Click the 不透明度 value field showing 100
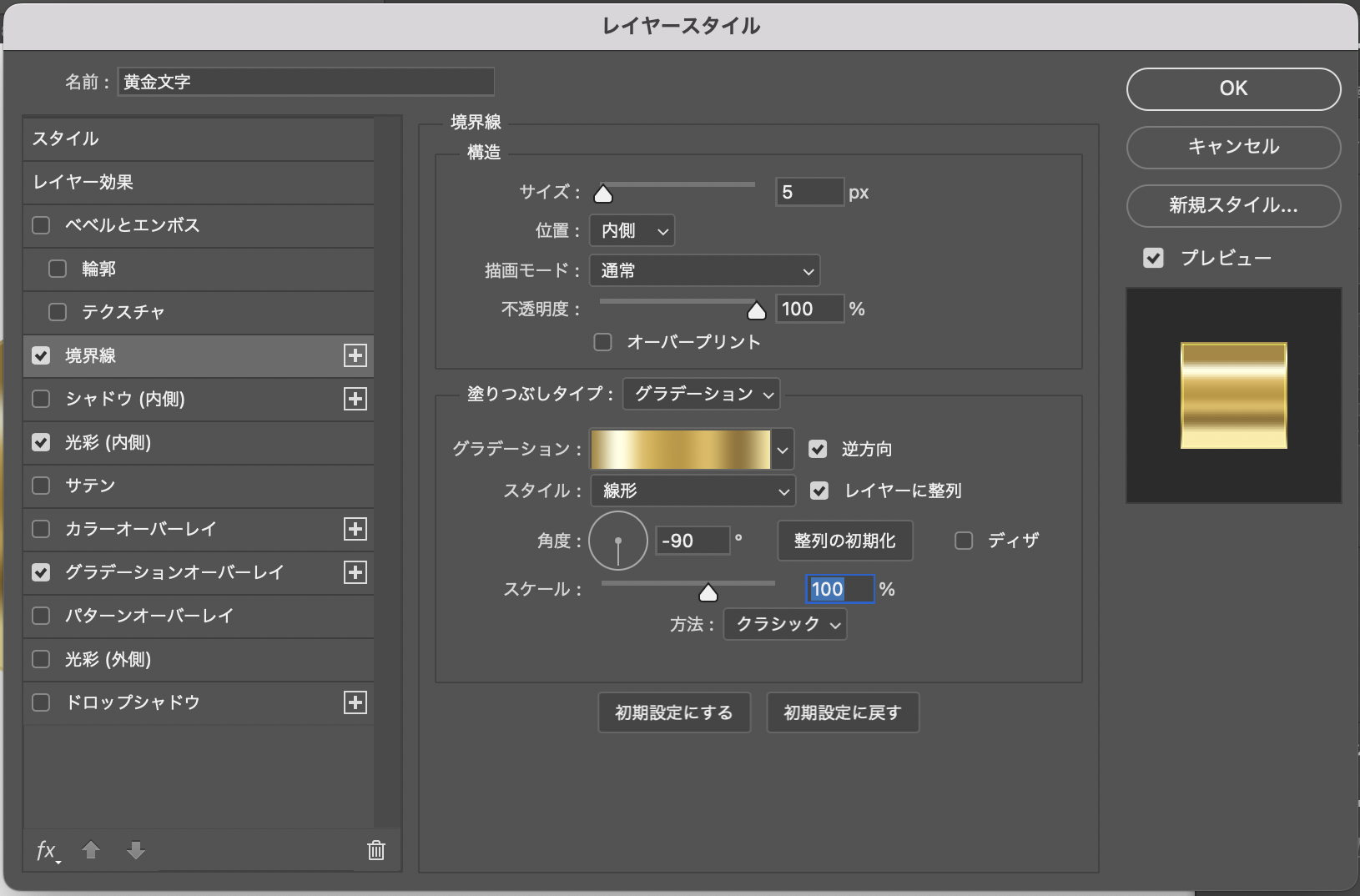 (809, 309)
